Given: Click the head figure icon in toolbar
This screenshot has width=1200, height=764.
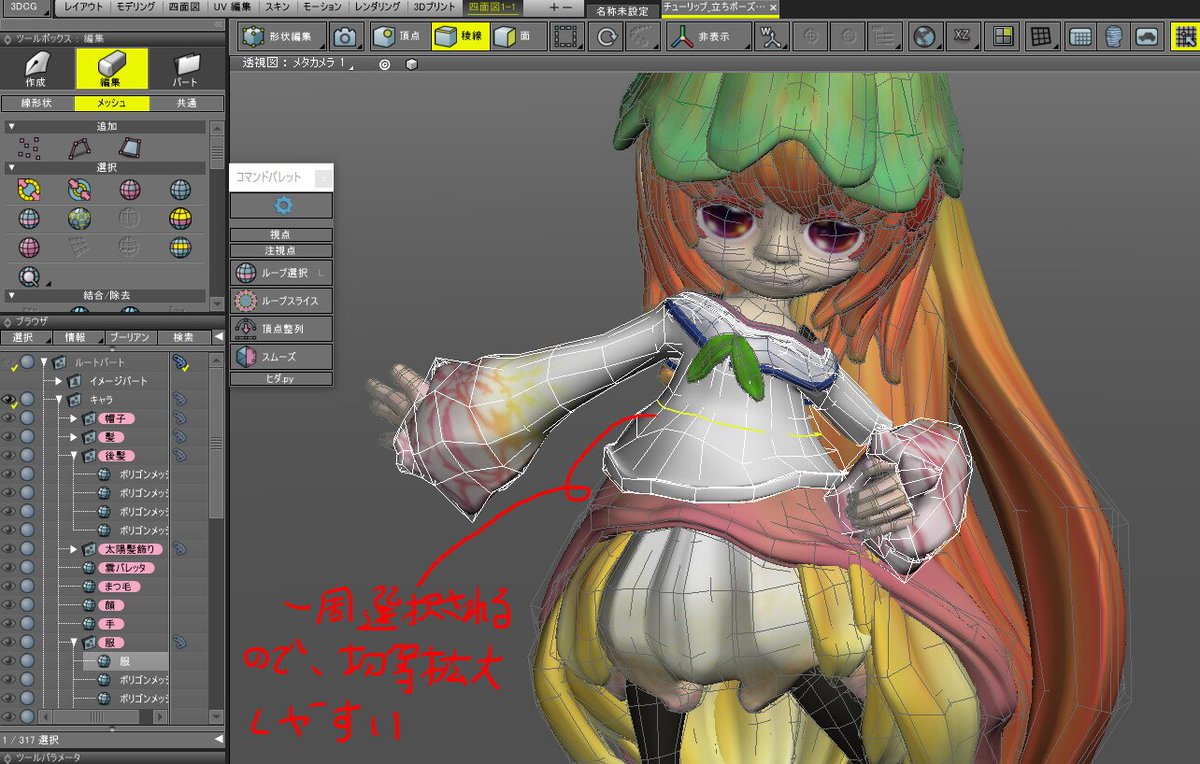Looking at the screenshot, I should pyautogui.click(x=1113, y=37).
